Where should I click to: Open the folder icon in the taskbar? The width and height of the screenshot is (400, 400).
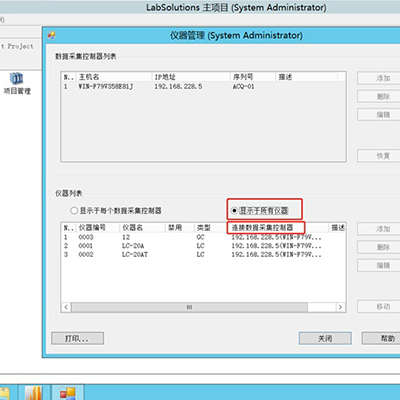[x=5, y=393]
